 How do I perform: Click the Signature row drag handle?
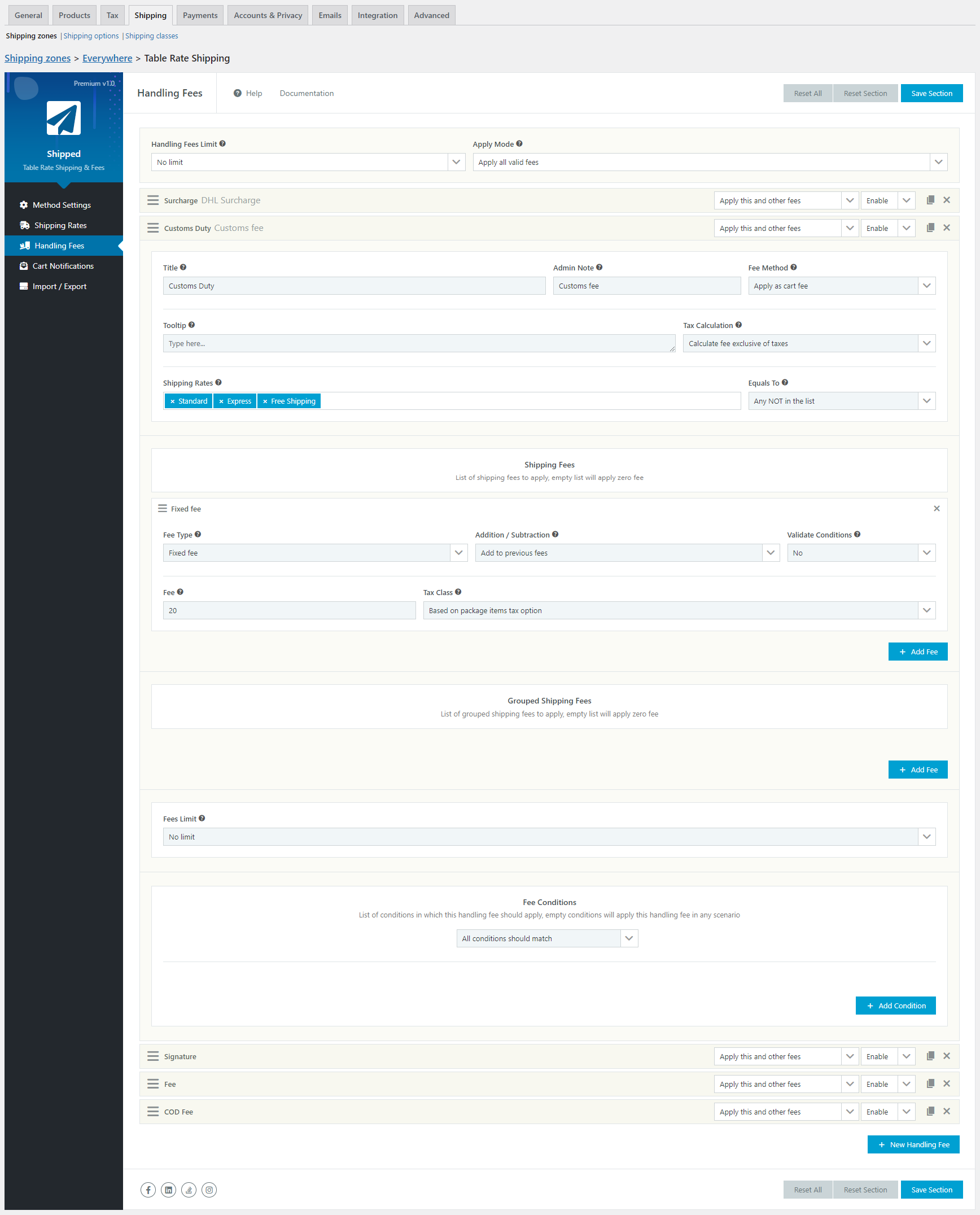tap(153, 1056)
